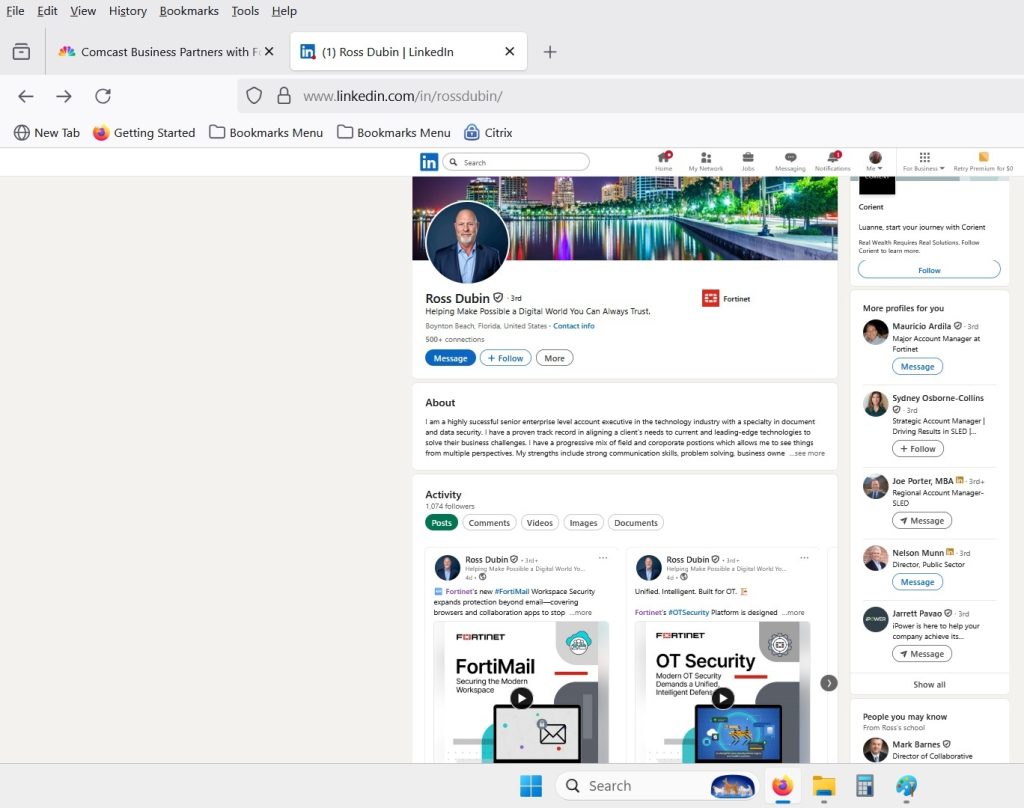Open Firefox from the Windows taskbar
Image resolution: width=1024 pixels, height=808 pixels.
click(782, 786)
